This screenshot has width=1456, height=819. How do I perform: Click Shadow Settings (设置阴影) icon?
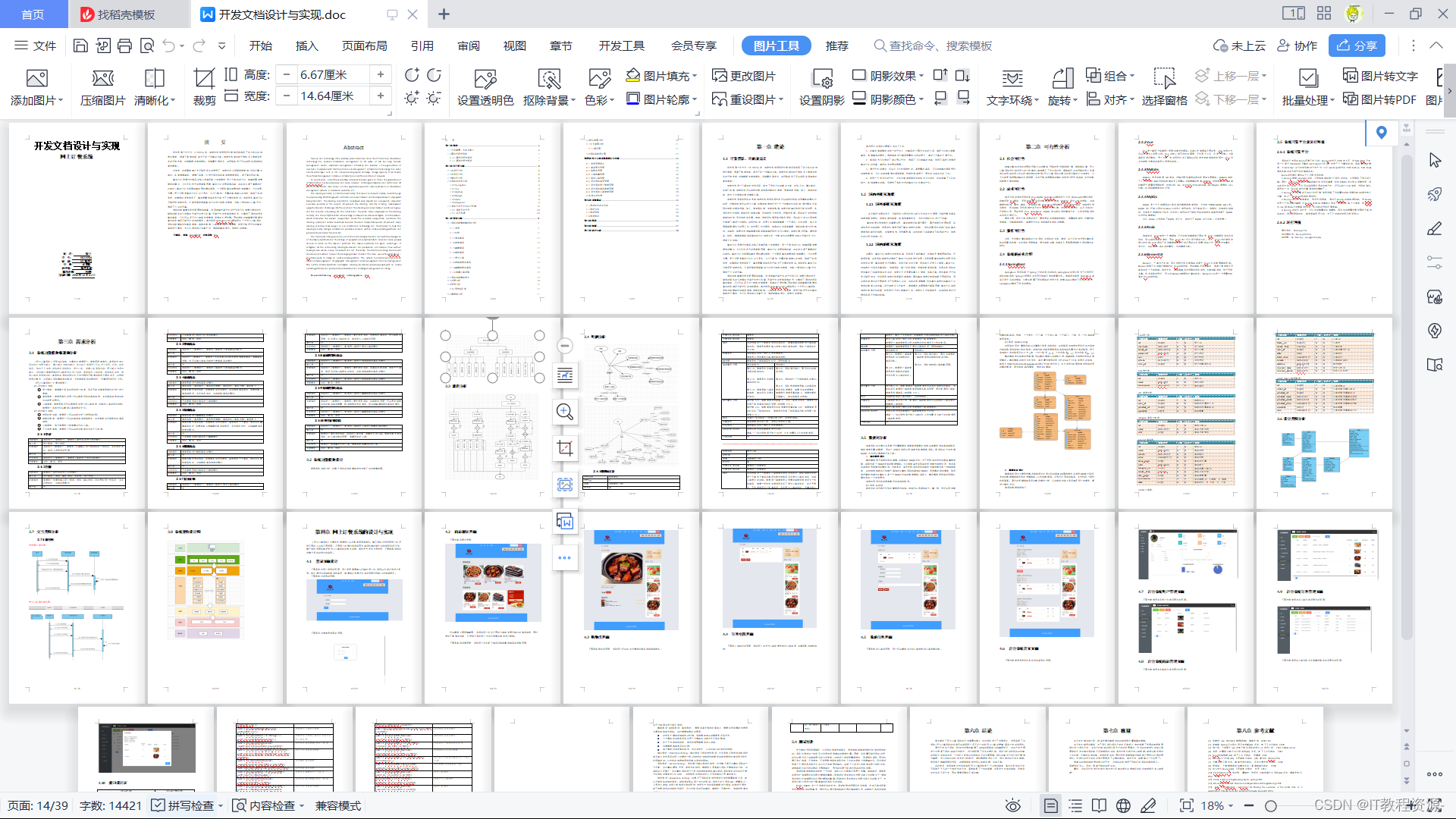click(x=822, y=86)
